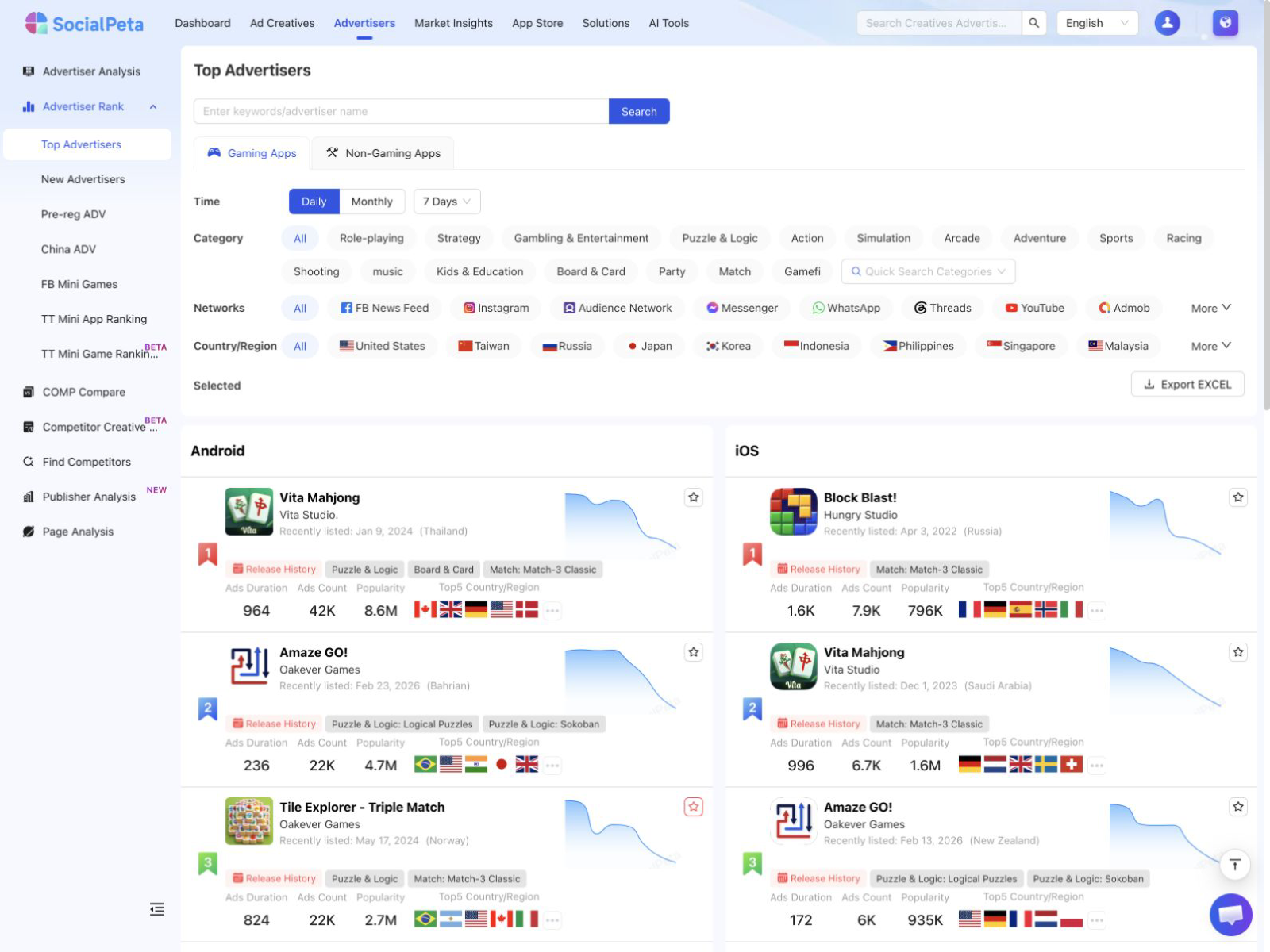Open the Ad Creatives menu
Image resolution: width=1270 pixels, height=952 pixels.
282,23
